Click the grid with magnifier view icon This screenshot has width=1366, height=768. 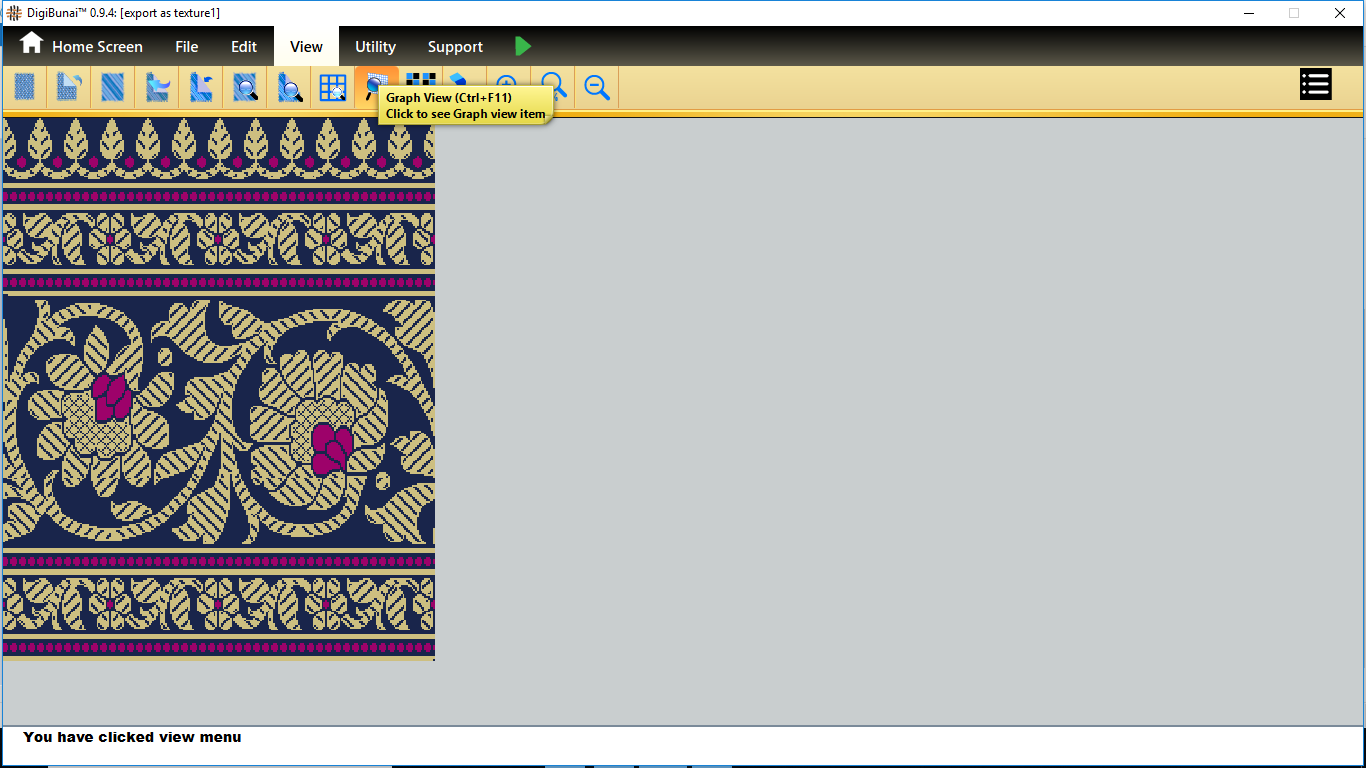[333, 88]
